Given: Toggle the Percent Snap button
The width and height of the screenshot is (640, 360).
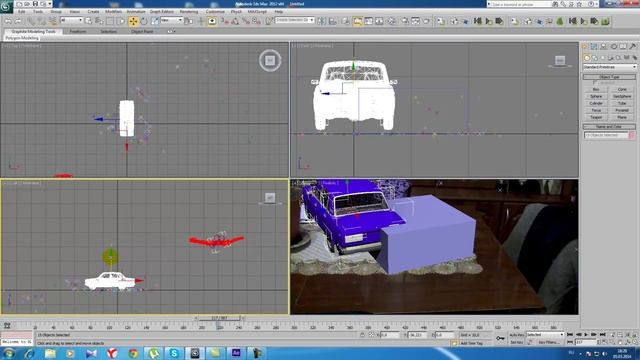Looking at the screenshot, I should point(246,21).
